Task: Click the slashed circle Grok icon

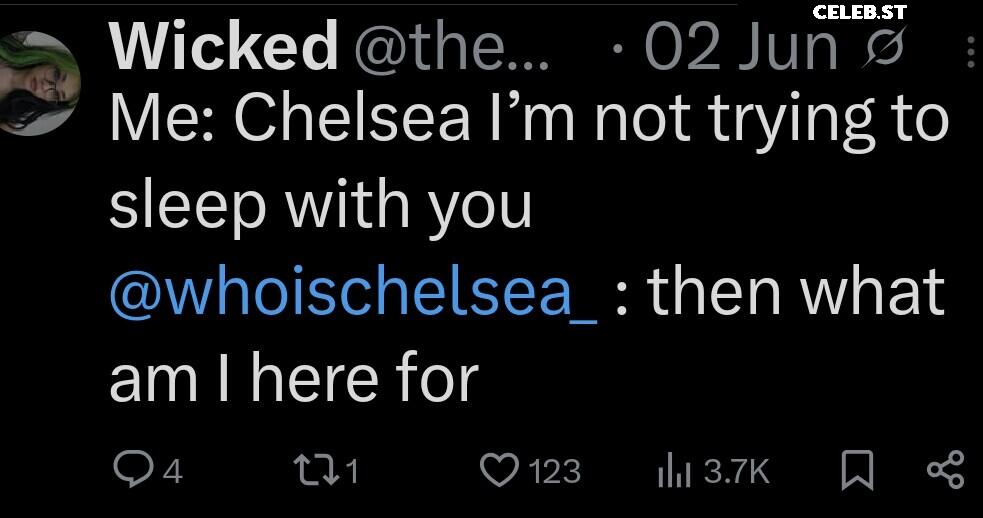Action: [x=884, y=48]
